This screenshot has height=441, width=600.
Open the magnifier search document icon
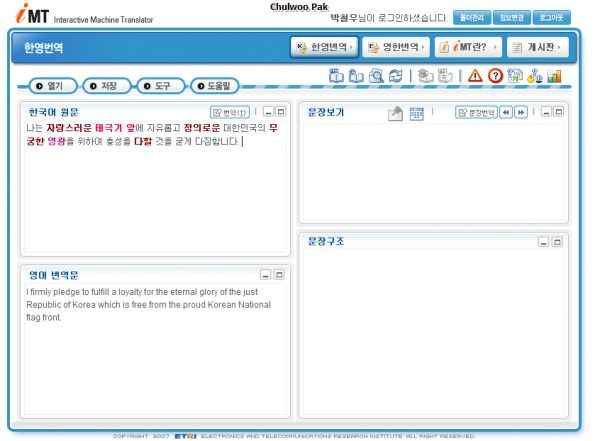click(376, 75)
